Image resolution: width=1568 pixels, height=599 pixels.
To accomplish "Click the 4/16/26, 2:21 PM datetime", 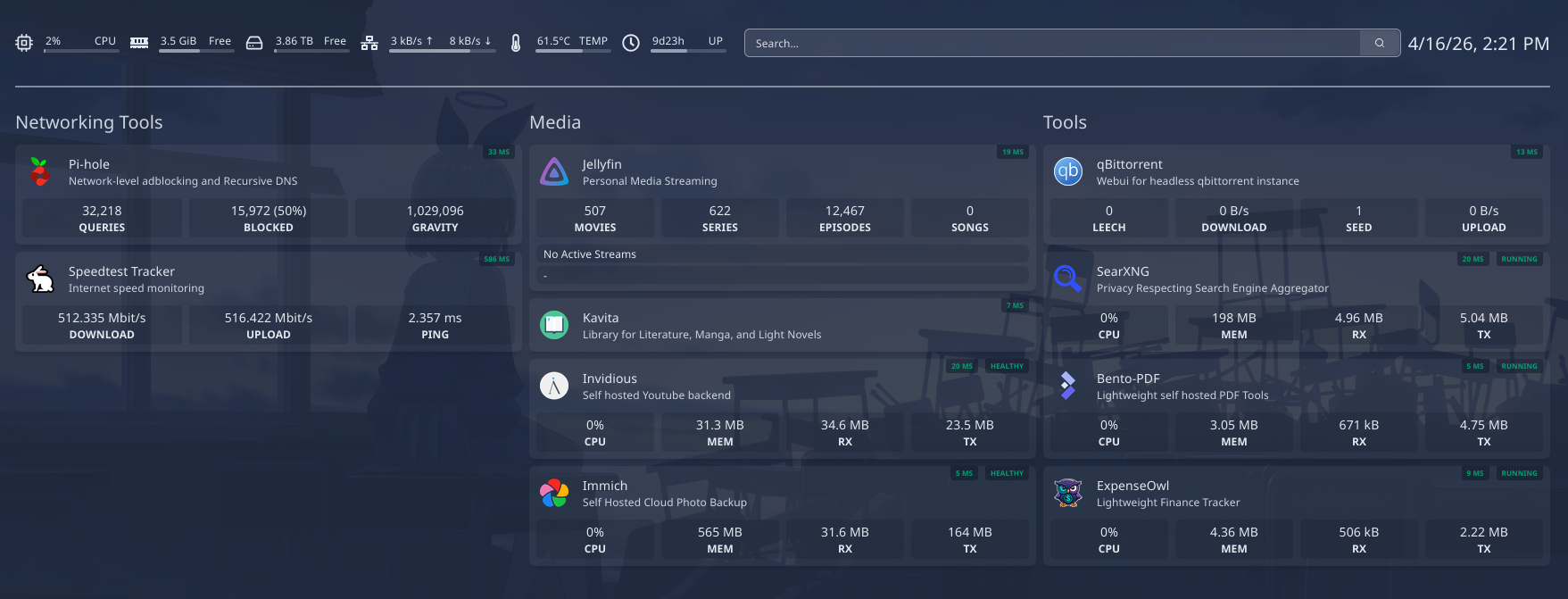I will [1479, 44].
